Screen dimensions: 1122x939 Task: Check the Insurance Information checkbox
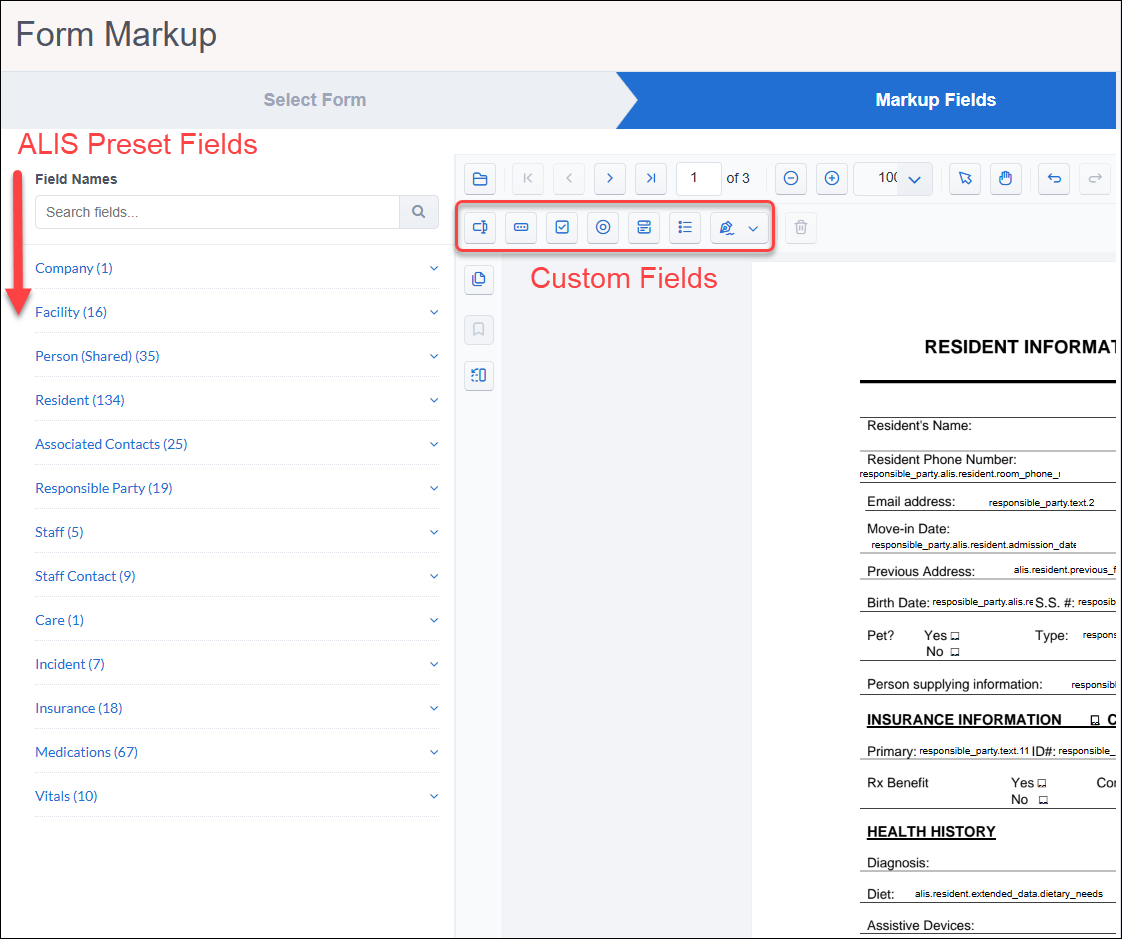click(1095, 720)
